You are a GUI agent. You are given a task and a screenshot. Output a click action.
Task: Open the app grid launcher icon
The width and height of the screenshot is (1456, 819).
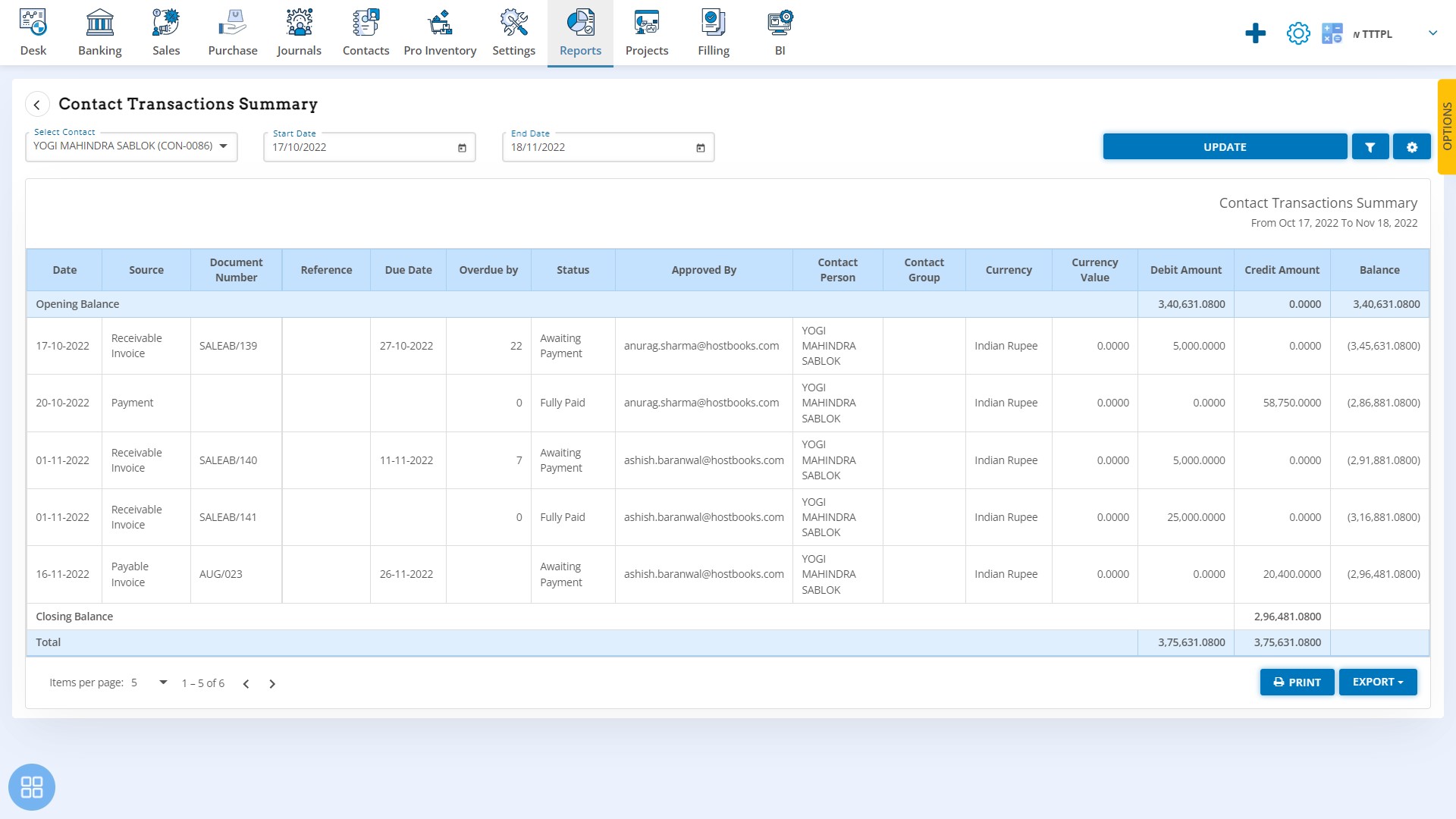[31, 786]
